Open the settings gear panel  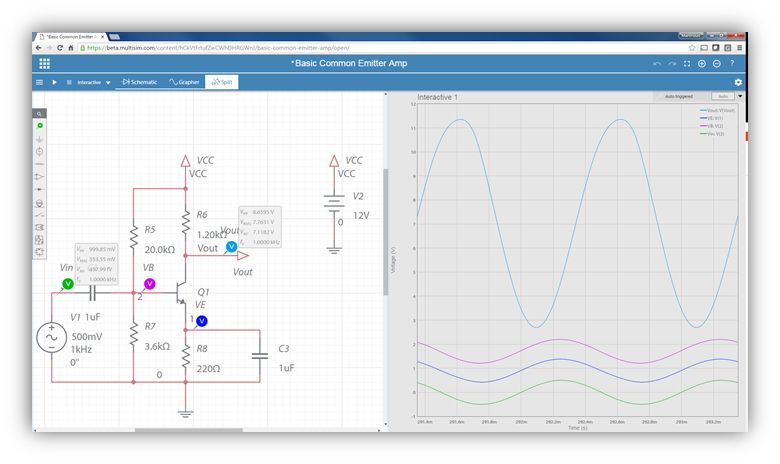click(738, 82)
